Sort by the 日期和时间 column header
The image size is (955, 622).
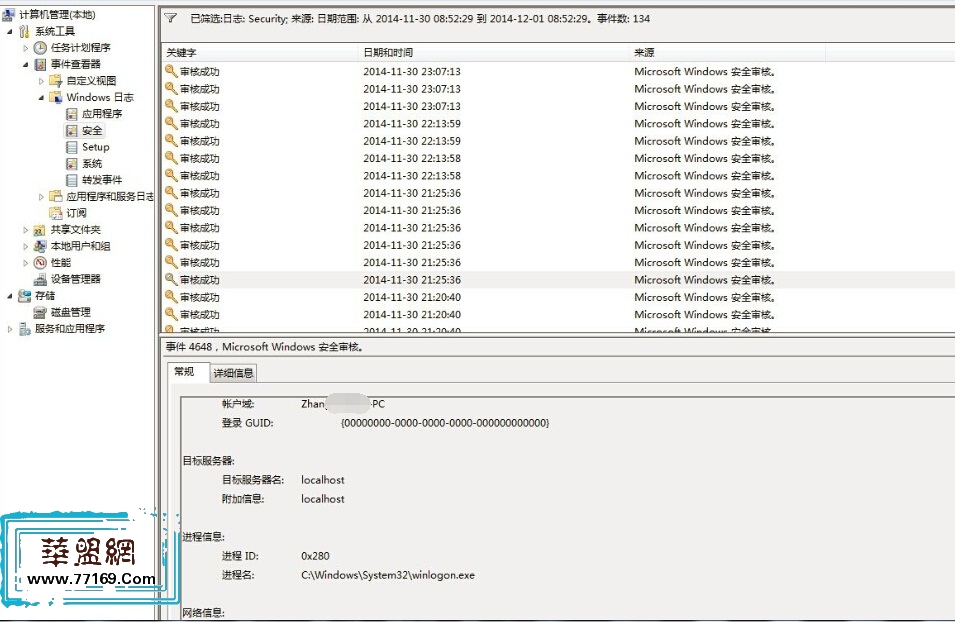tap(388, 52)
